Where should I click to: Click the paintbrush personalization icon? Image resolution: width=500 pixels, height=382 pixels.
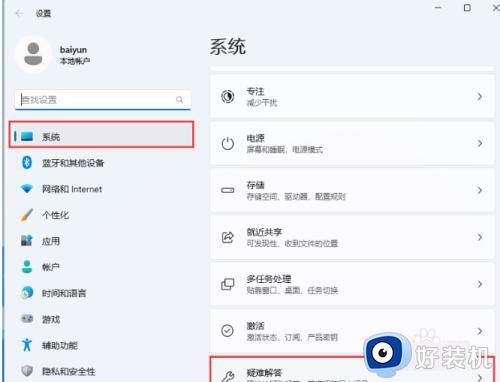pos(27,215)
